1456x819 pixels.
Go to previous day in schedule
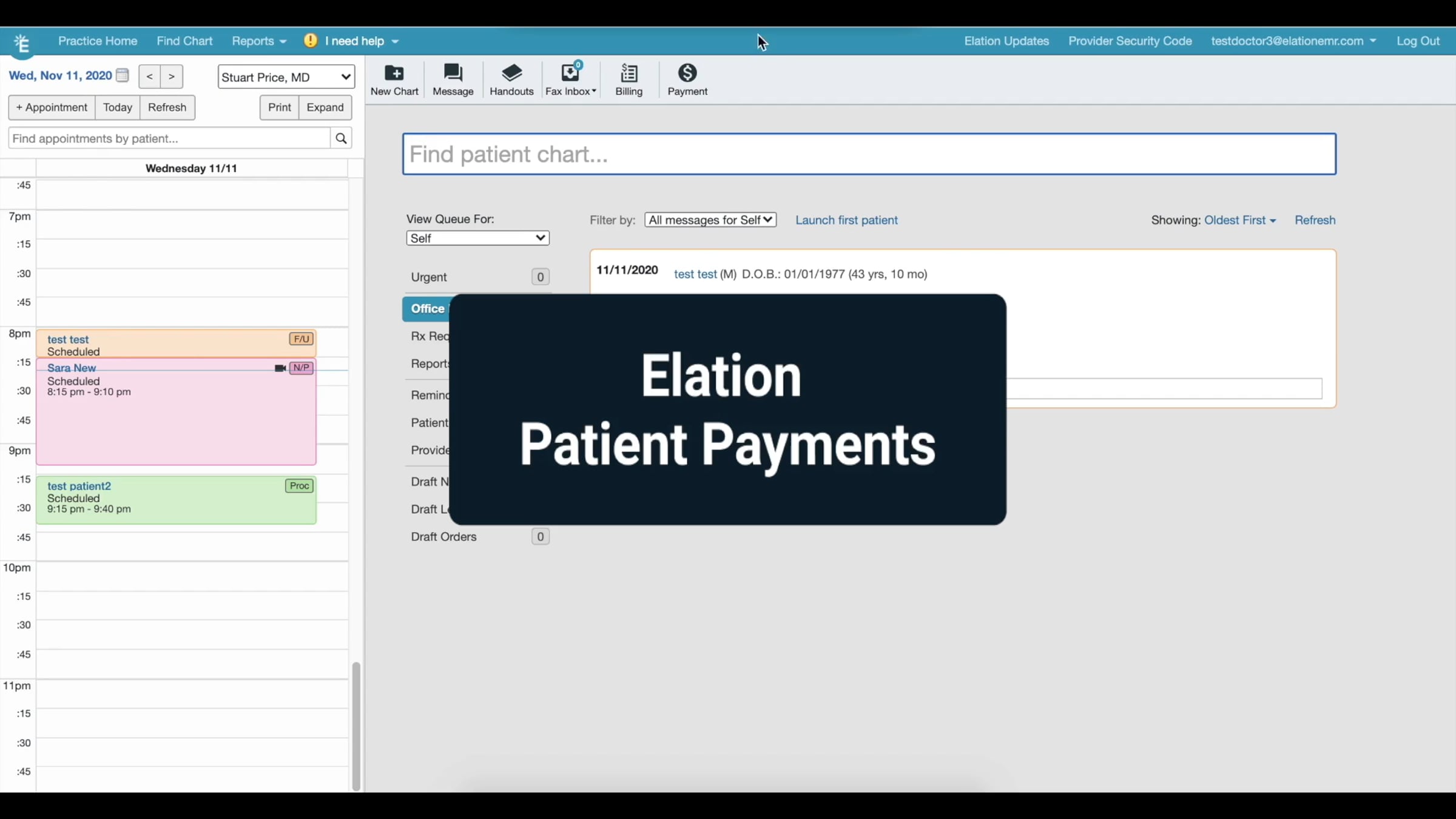tap(149, 76)
